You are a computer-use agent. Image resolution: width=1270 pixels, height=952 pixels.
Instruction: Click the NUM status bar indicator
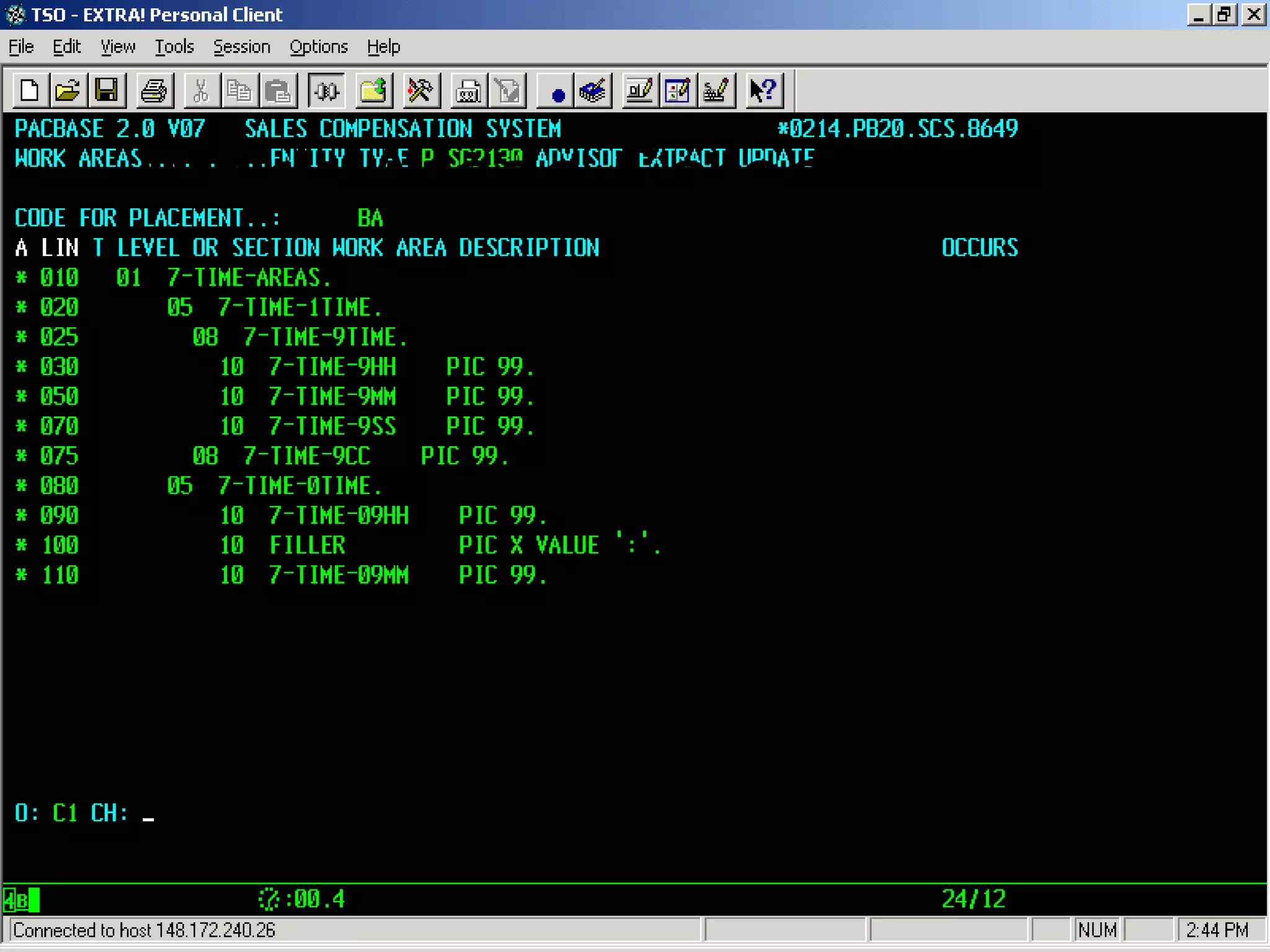[1097, 930]
